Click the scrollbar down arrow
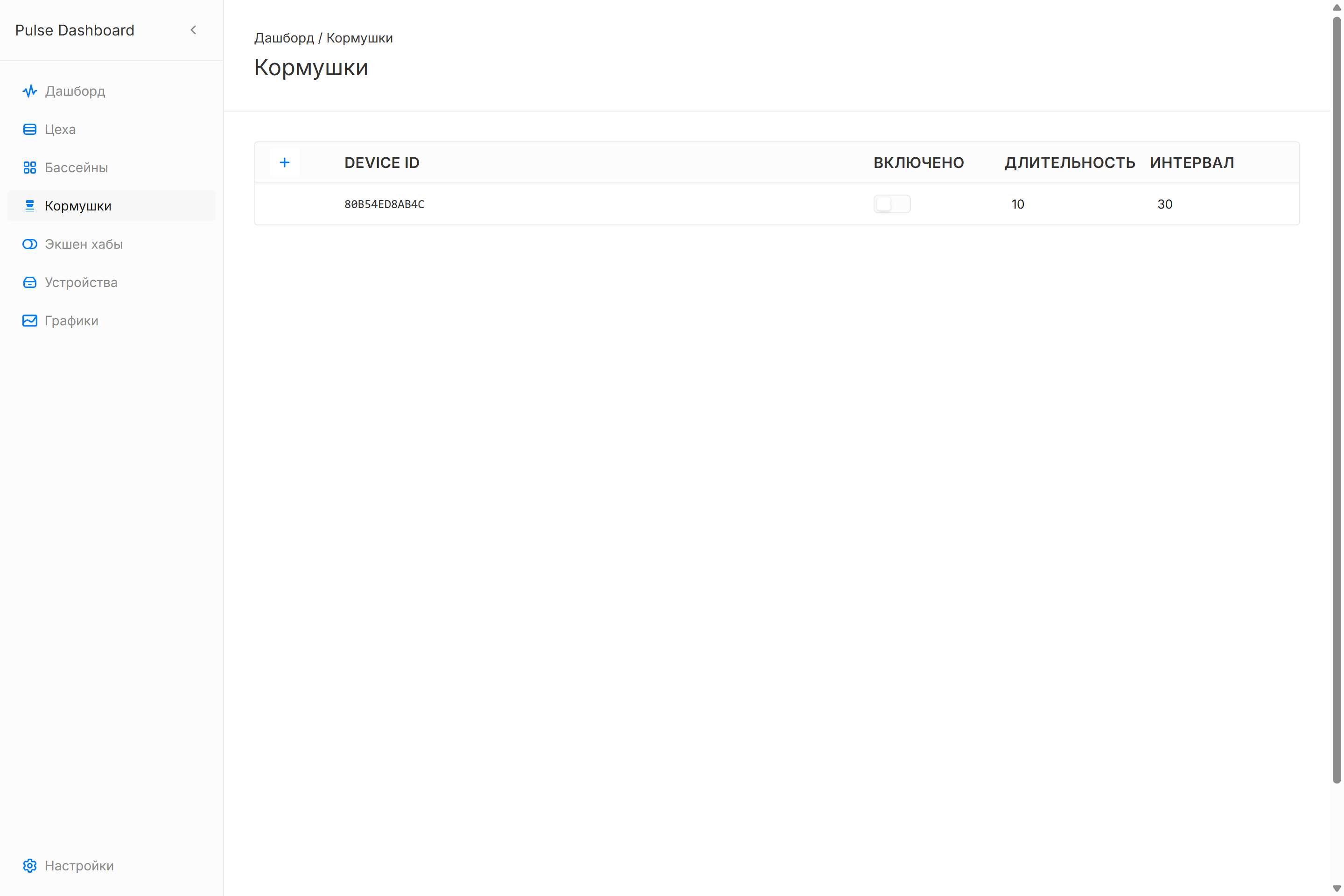The height and width of the screenshot is (896, 1344). click(1337, 889)
